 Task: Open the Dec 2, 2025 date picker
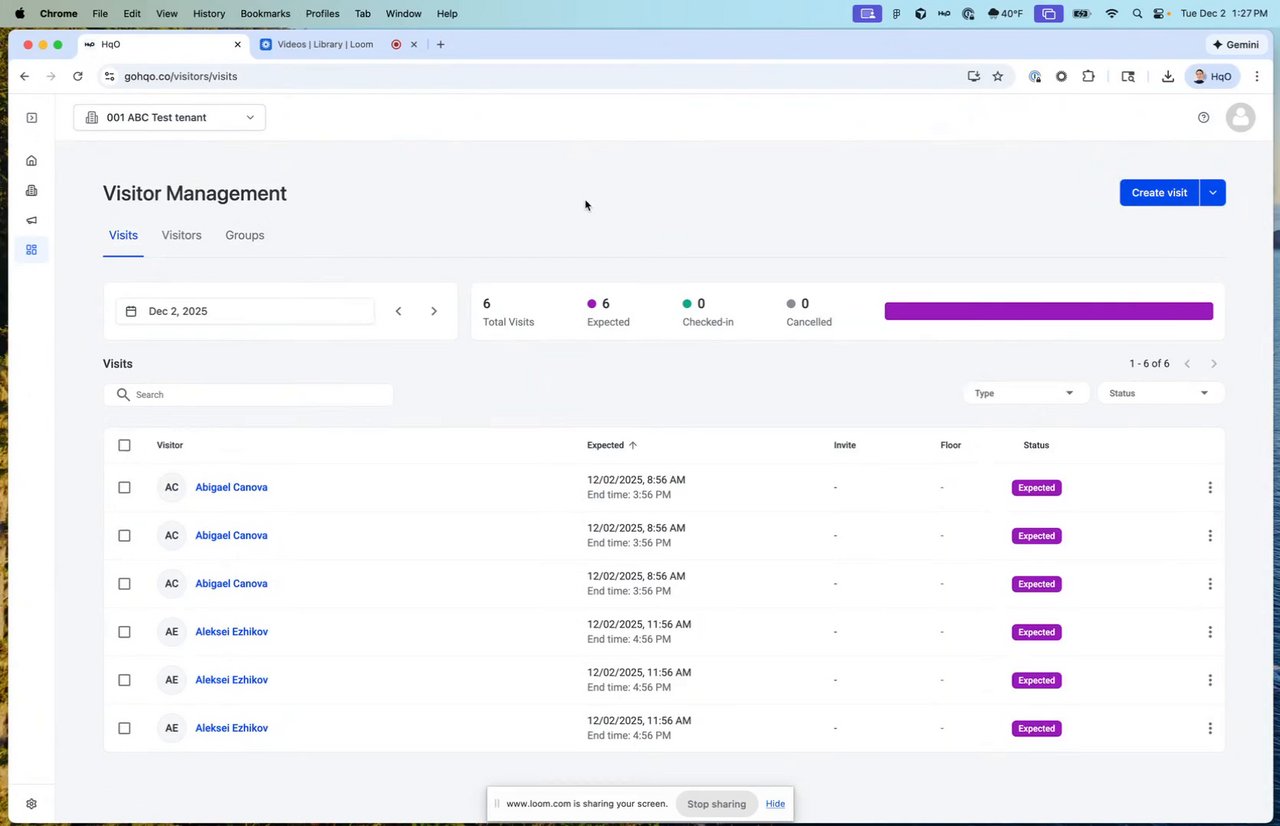[x=245, y=311]
